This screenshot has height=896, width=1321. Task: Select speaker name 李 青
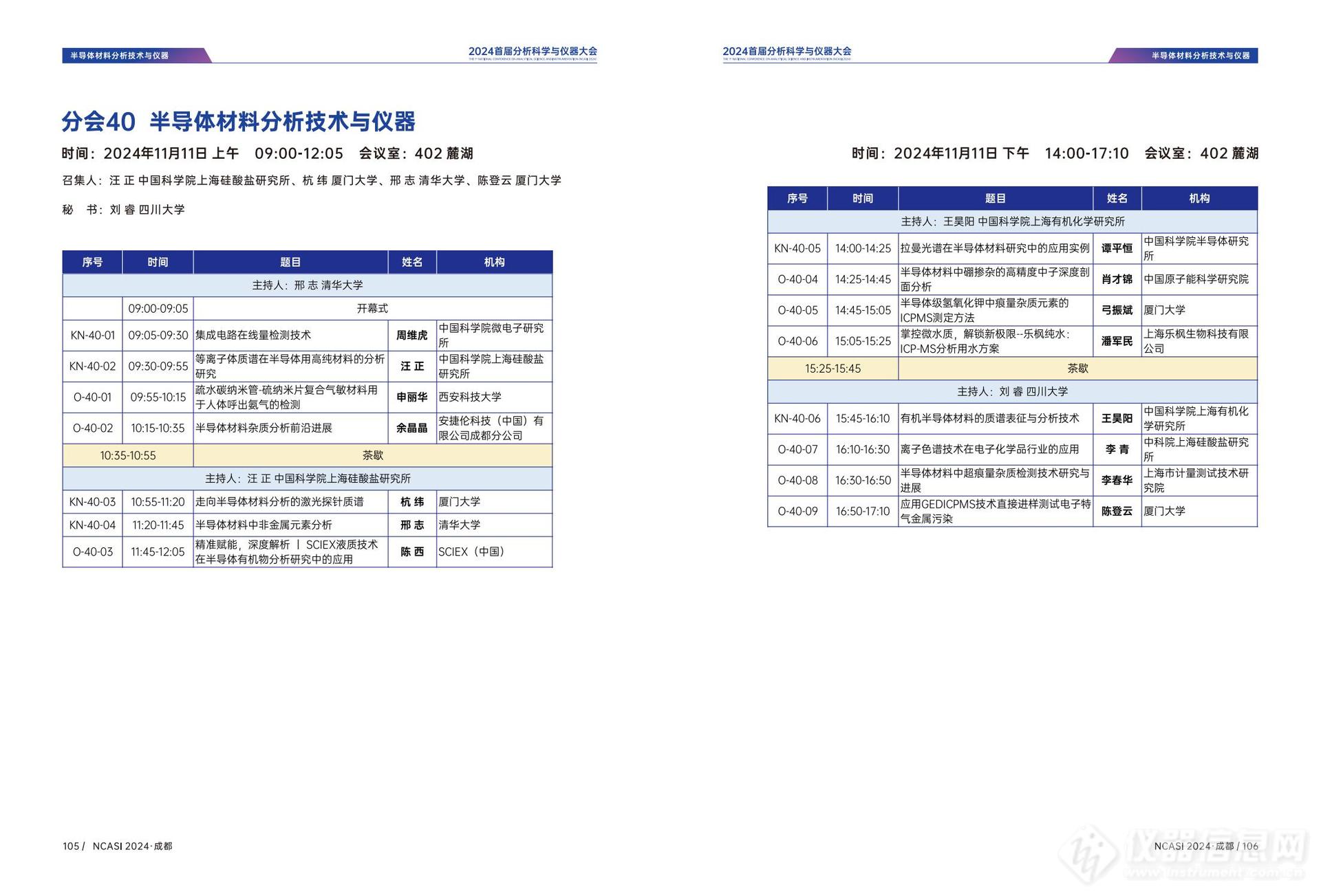coord(1117,449)
